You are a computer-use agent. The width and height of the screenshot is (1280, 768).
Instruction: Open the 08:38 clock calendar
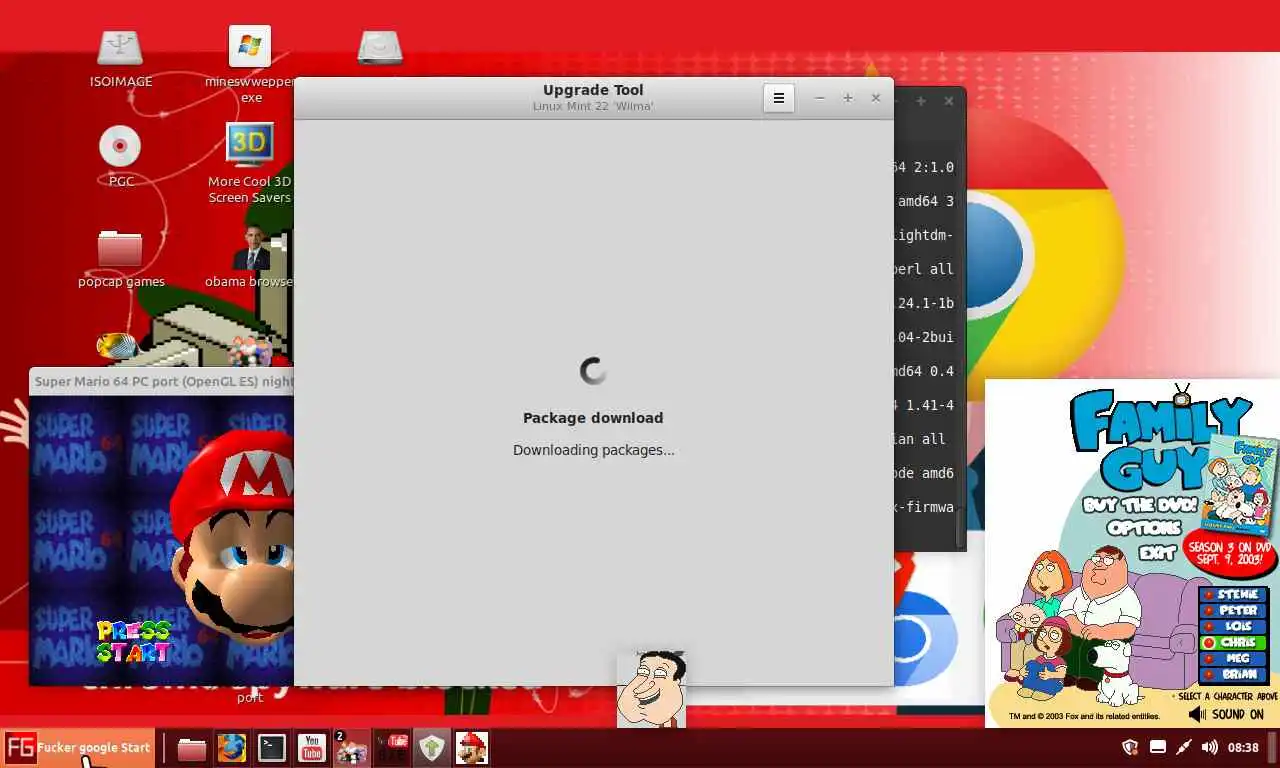pyautogui.click(x=1243, y=747)
